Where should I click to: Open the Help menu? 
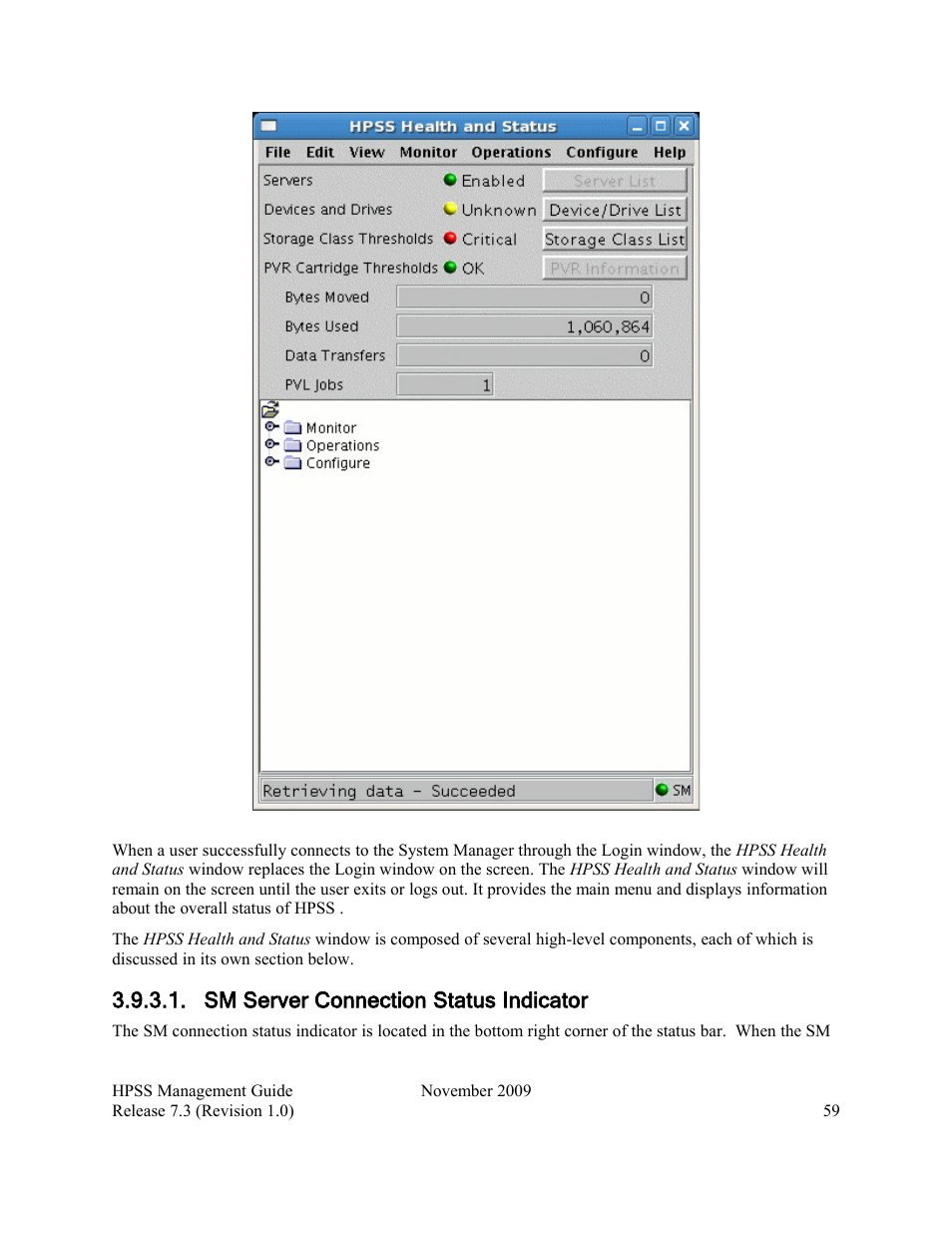670,153
